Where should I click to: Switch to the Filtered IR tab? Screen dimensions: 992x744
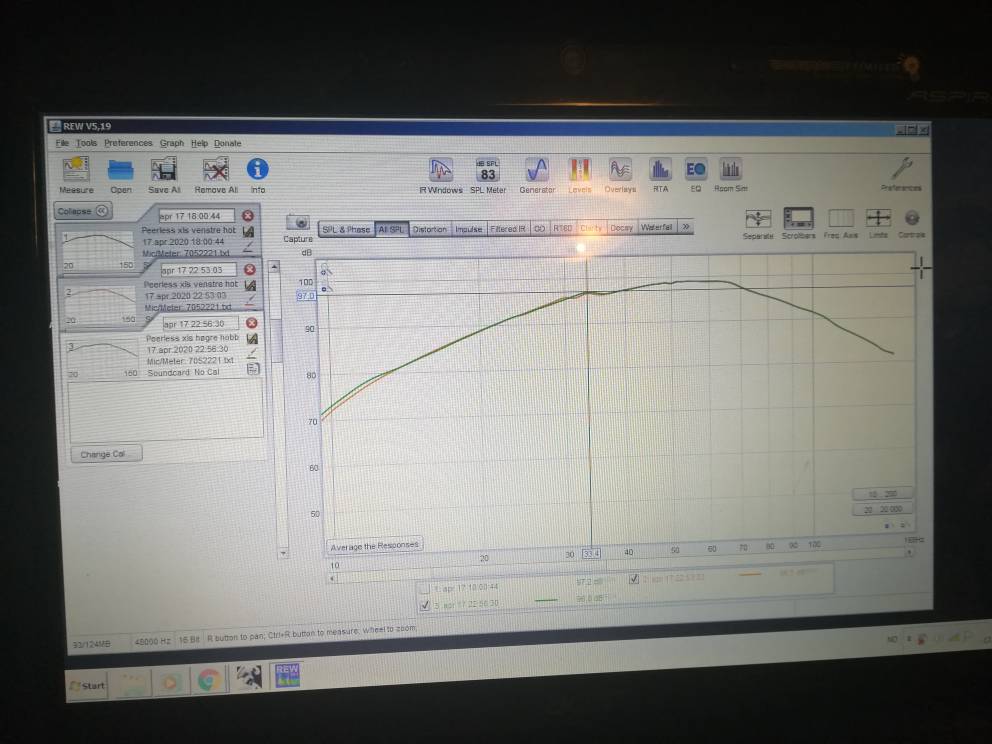[x=507, y=228]
